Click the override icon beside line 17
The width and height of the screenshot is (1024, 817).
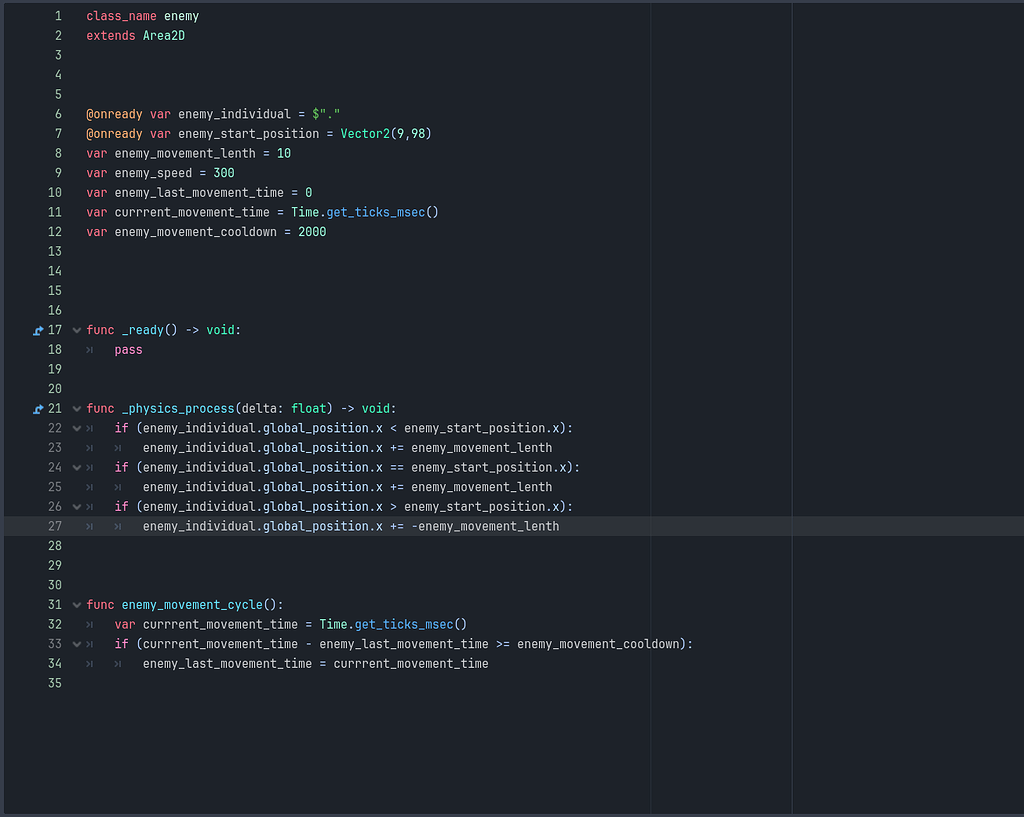click(x=38, y=330)
